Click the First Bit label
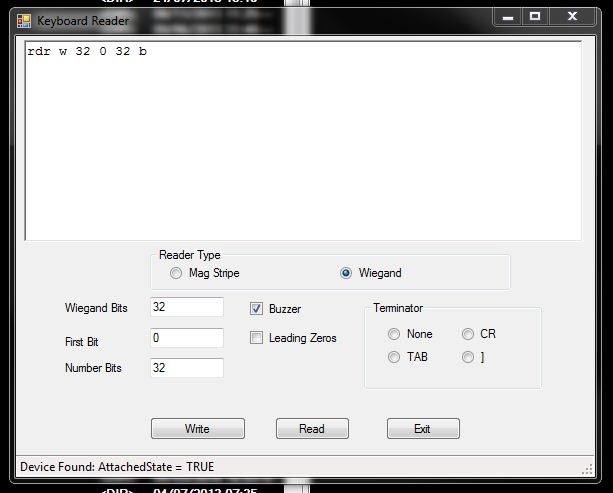Image resolution: width=613 pixels, height=493 pixels. tap(81, 342)
